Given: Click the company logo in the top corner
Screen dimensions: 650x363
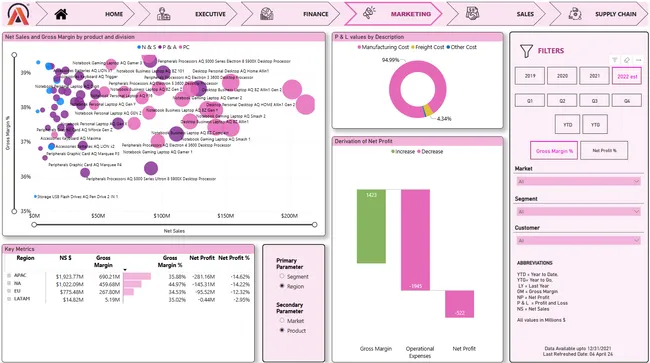Looking at the screenshot, I should 18,14.
